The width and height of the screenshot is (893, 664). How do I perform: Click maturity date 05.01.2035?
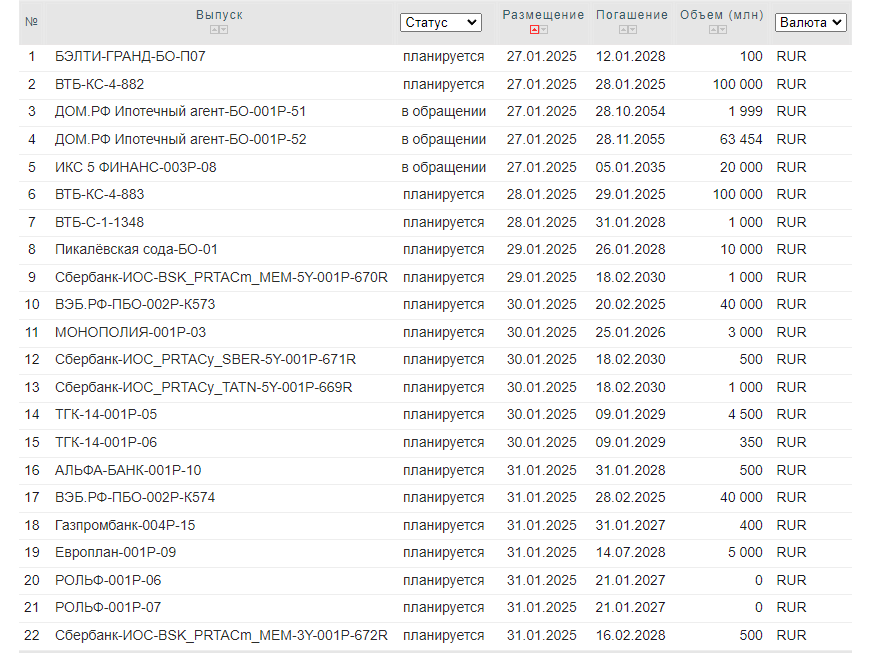630,167
